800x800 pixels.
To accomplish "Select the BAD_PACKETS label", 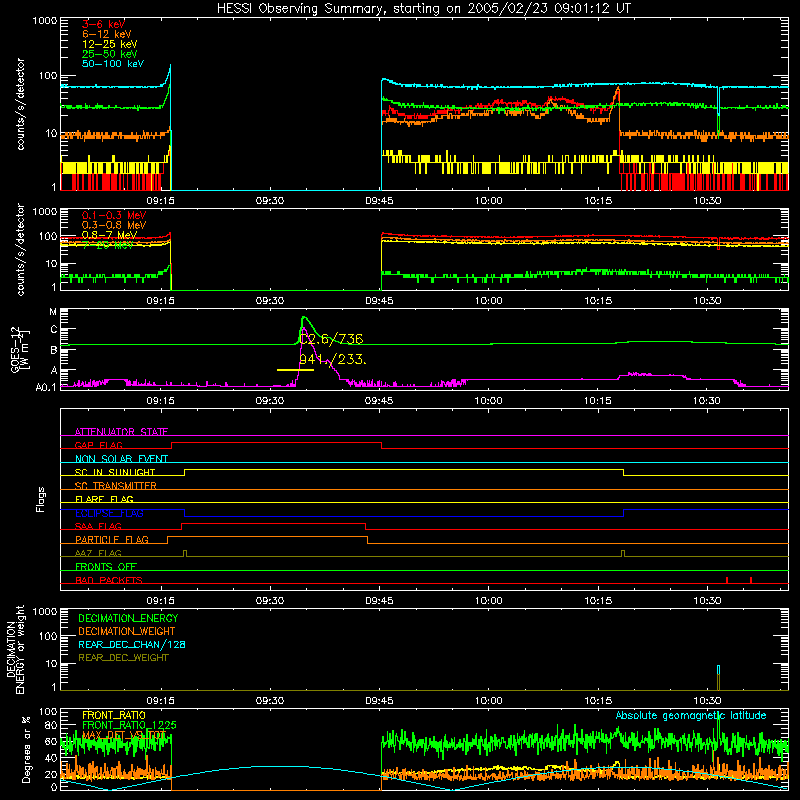I will [x=109, y=580].
